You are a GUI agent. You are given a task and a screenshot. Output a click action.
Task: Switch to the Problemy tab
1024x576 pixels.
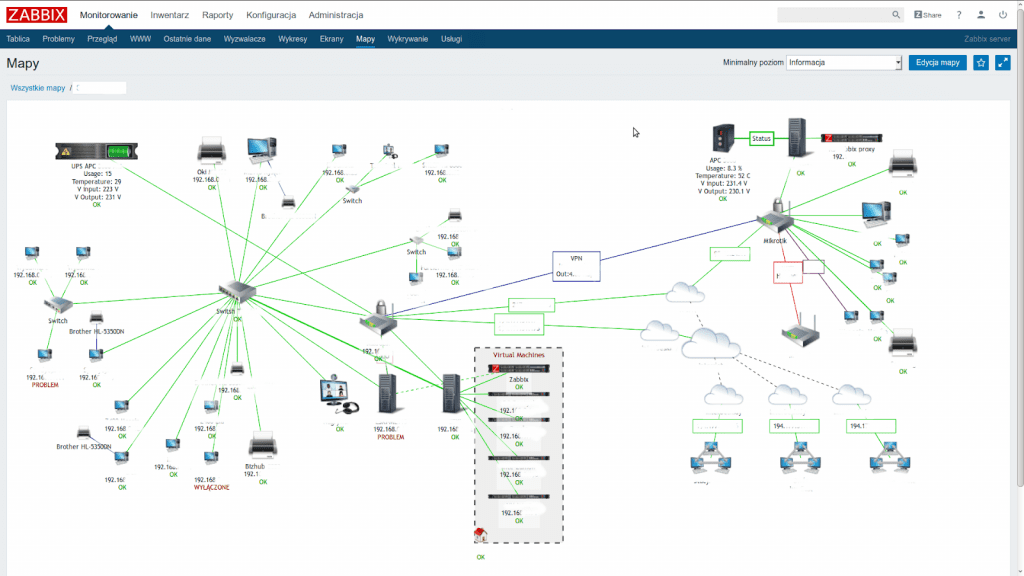tap(58, 39)
